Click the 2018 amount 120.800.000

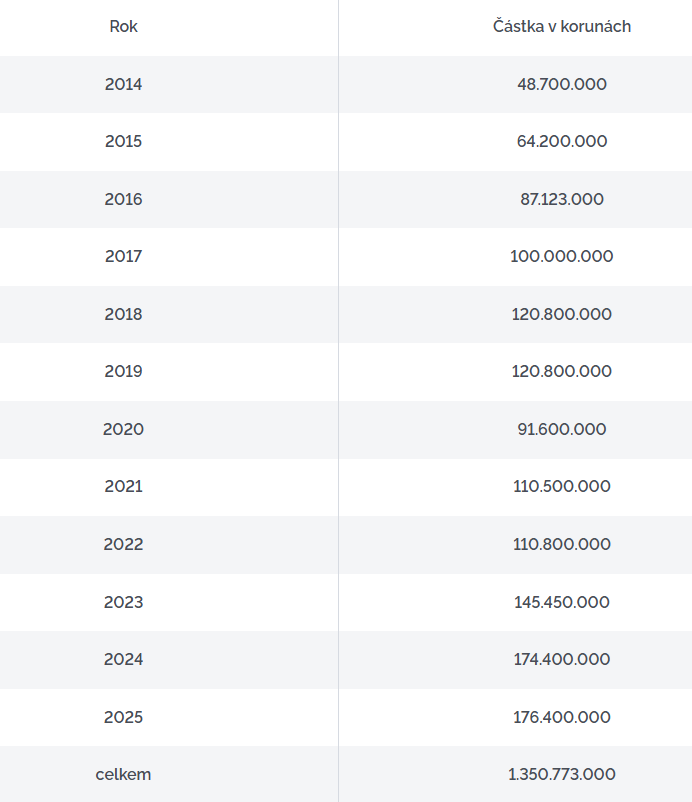[562, 314]
